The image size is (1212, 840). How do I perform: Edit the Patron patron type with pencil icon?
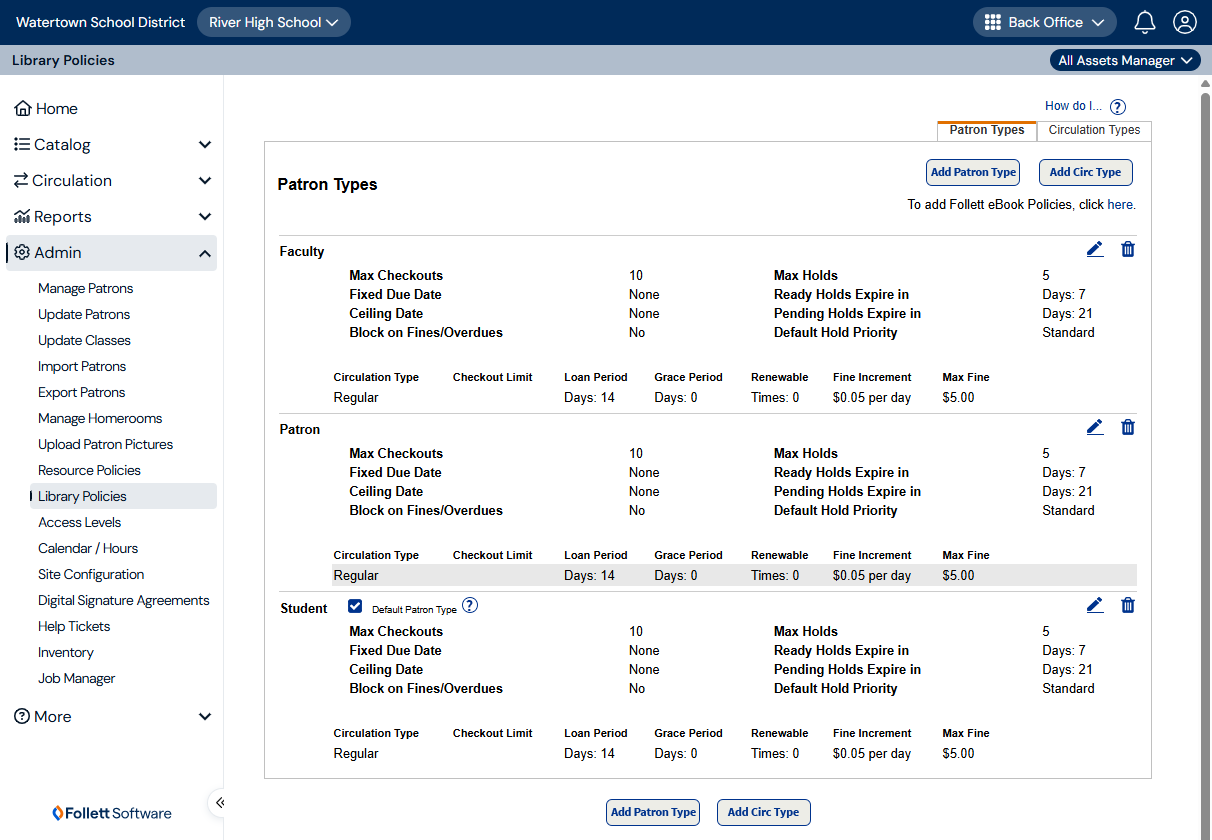(1095, 428)
